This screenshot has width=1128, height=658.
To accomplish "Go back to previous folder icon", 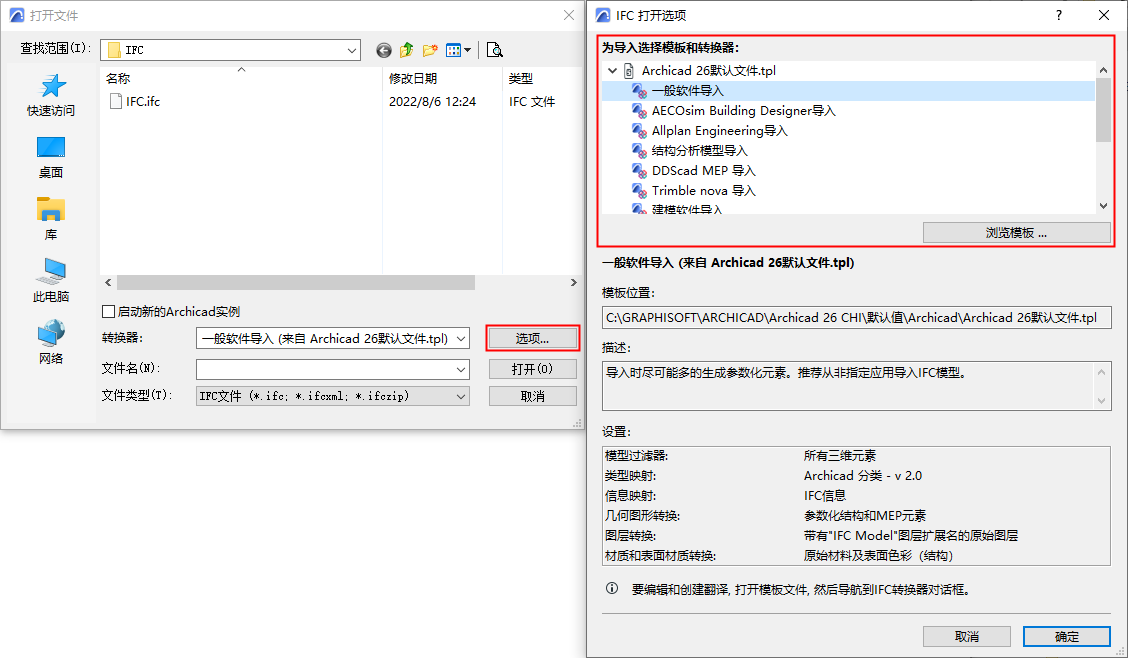I will (384, 50).
